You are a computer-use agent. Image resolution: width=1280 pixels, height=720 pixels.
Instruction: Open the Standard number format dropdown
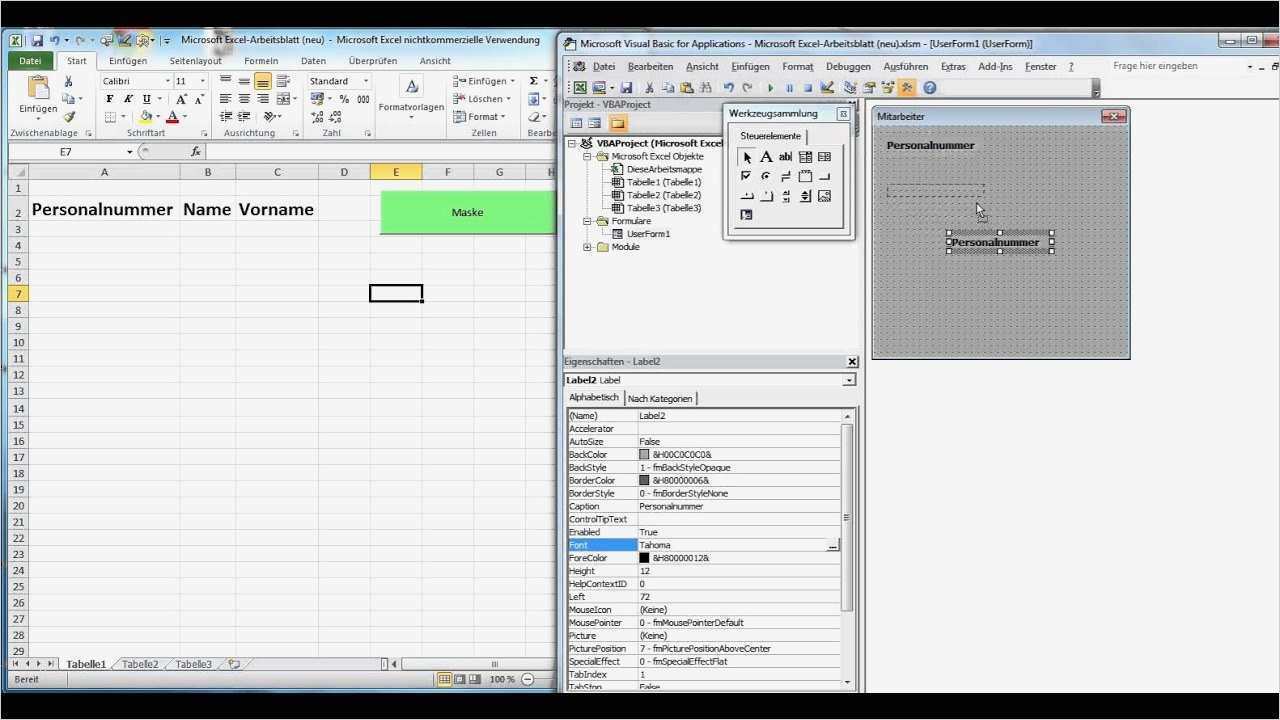click(x=365, y=81)
